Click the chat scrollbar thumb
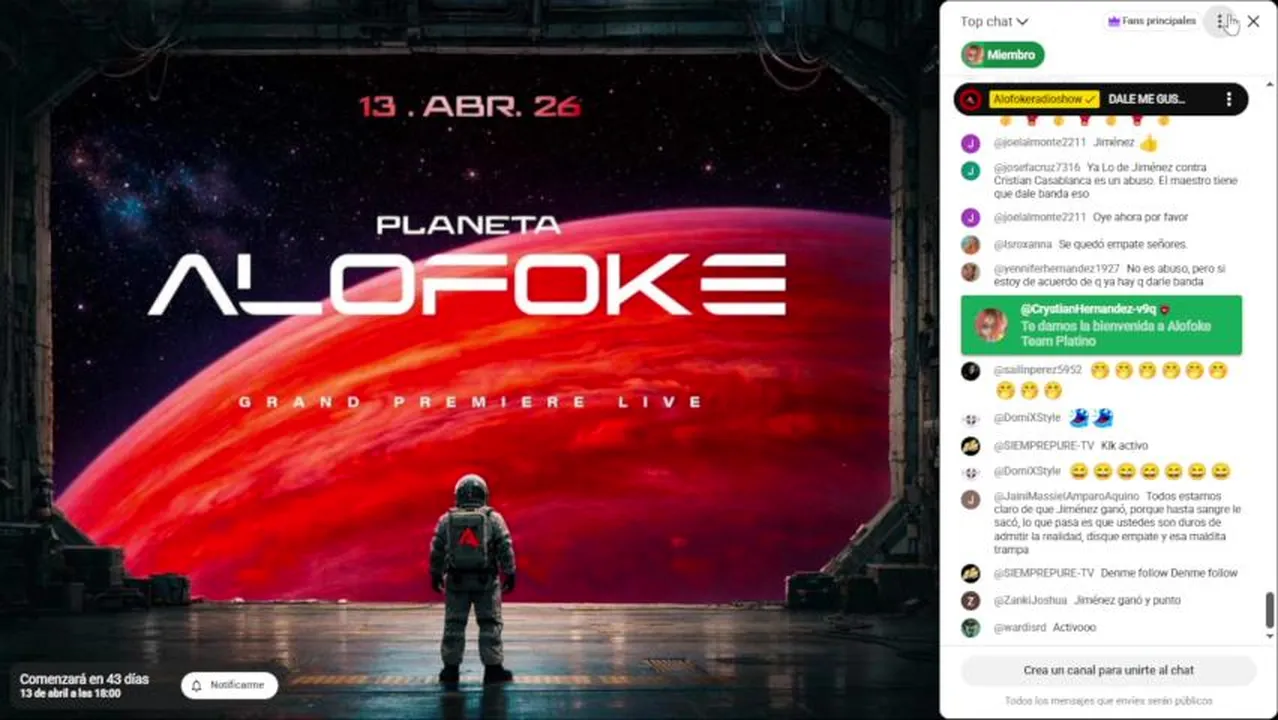1278x720 pixels. tap(1270, 608)
